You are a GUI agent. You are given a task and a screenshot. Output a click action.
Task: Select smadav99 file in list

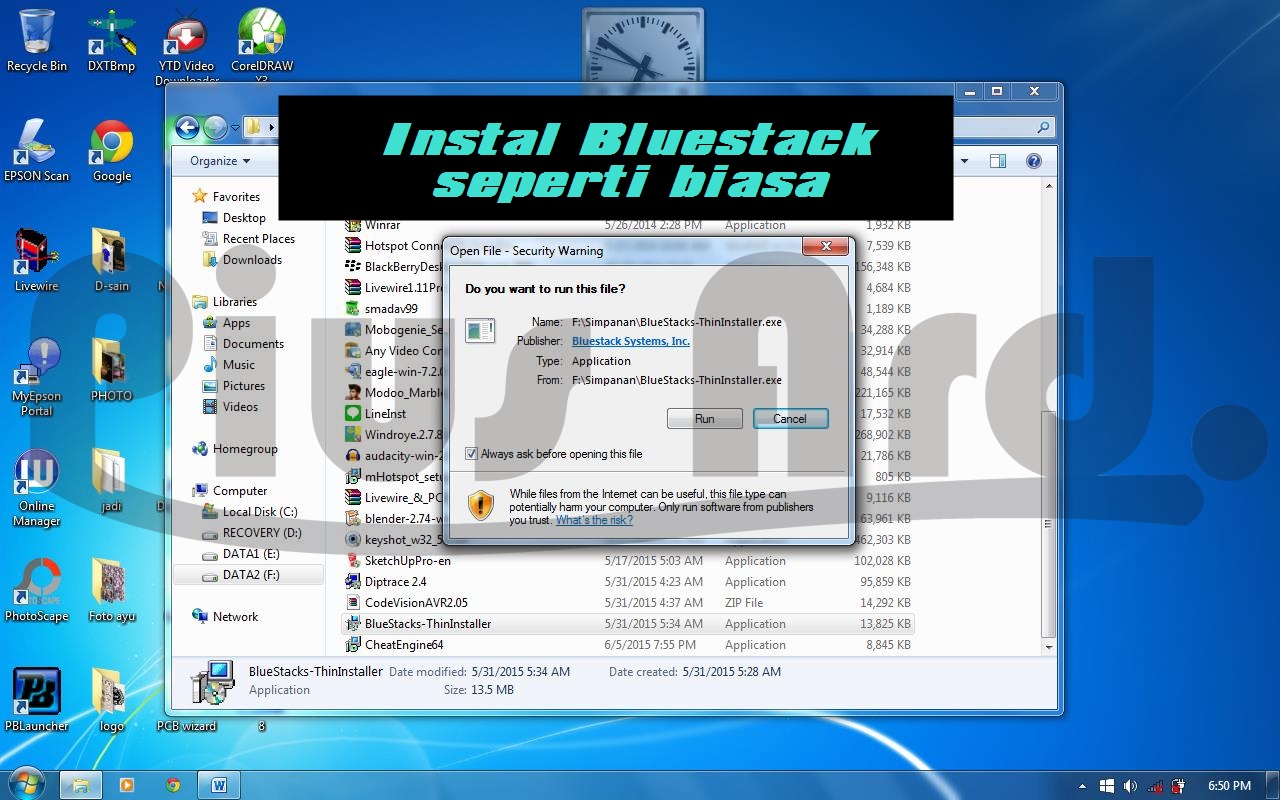[391, 309]
